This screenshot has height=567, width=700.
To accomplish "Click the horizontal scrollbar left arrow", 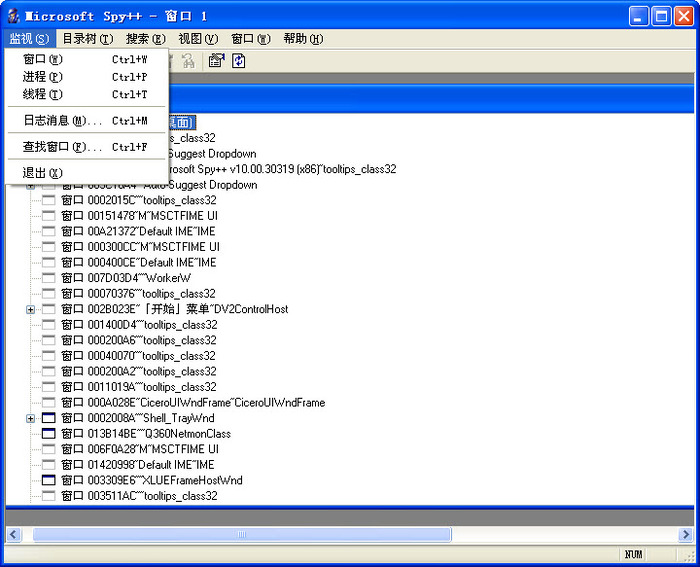I will (x=13, y=534).
